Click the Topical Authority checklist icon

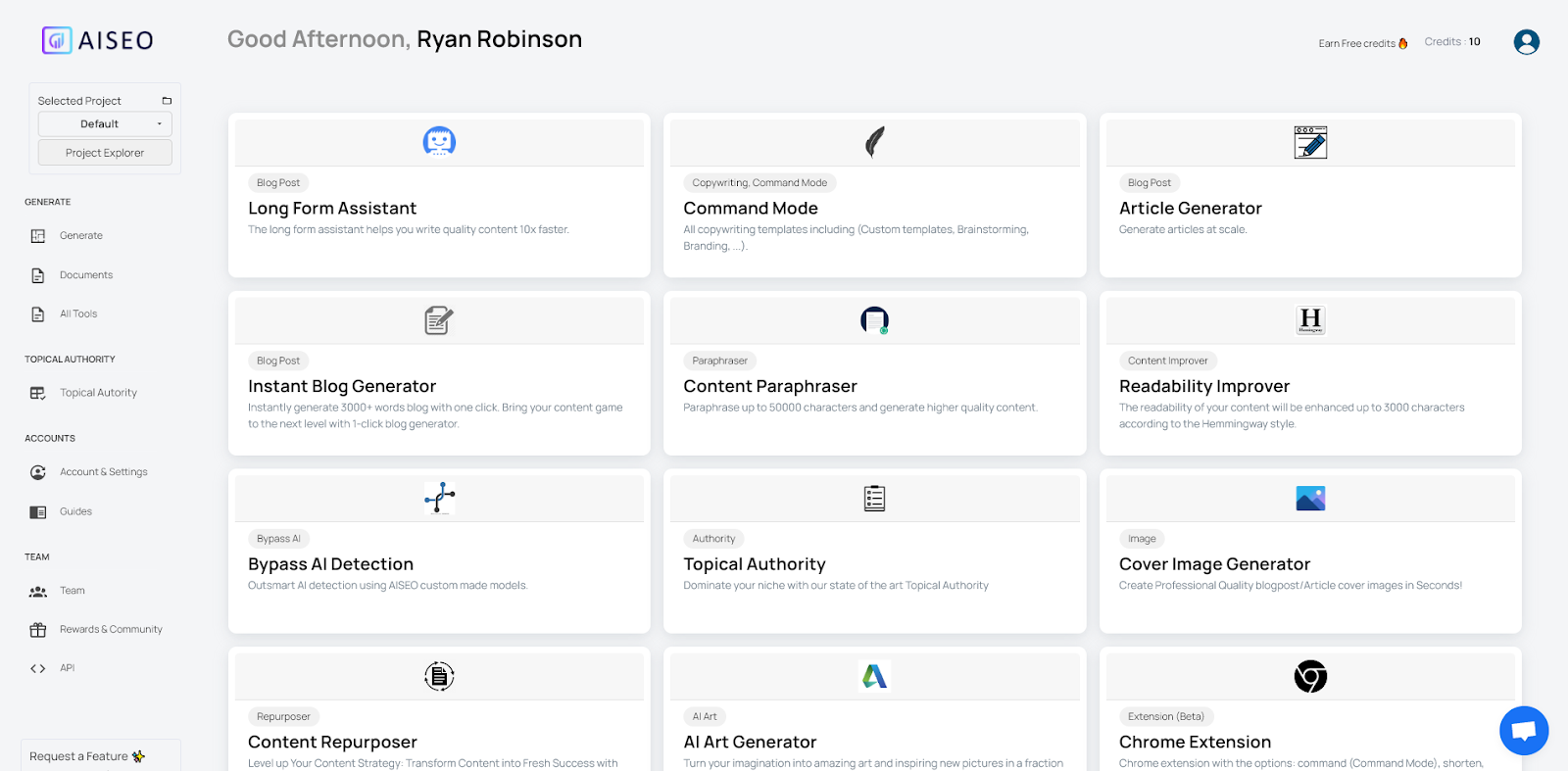(x=875, y=499)
